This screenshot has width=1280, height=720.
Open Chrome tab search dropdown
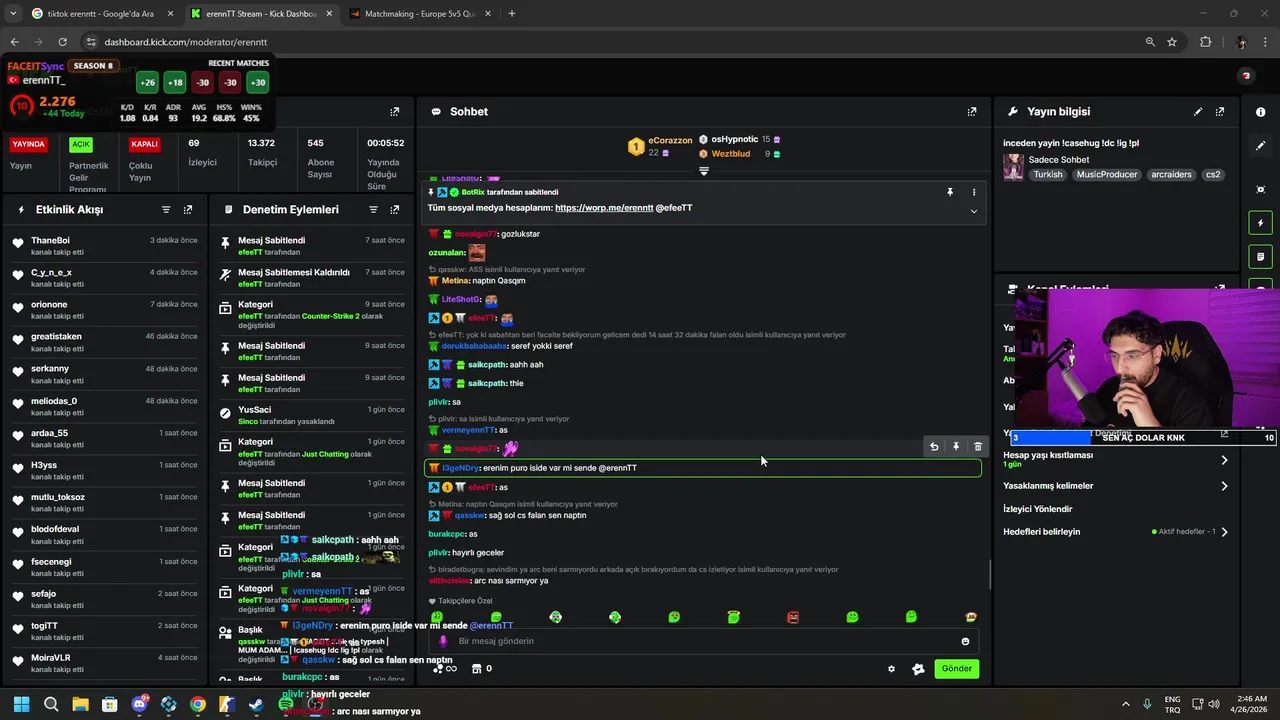click(x=13, y=14)
